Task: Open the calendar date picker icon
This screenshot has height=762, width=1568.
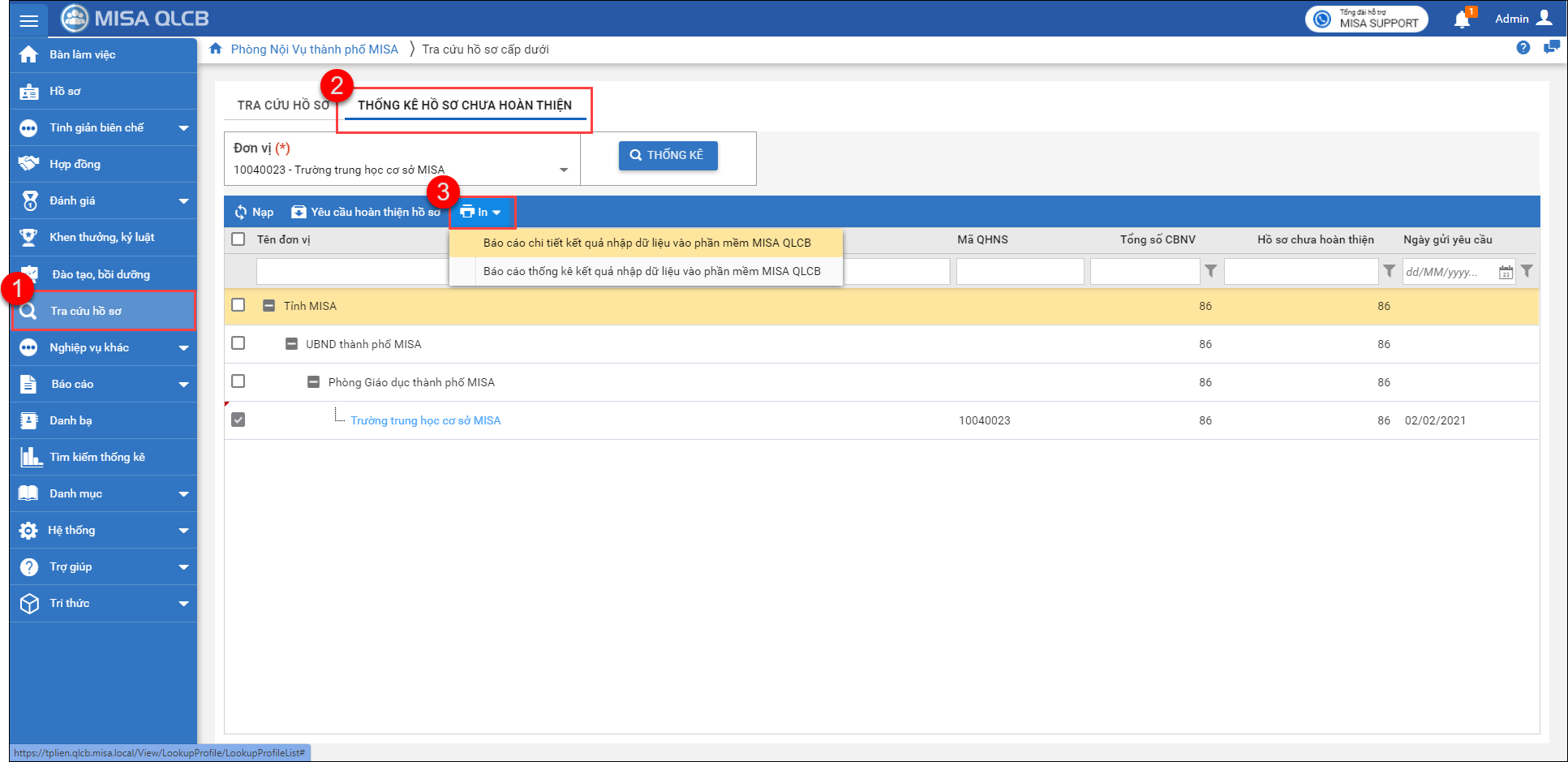Action: tap(1506, 273)
